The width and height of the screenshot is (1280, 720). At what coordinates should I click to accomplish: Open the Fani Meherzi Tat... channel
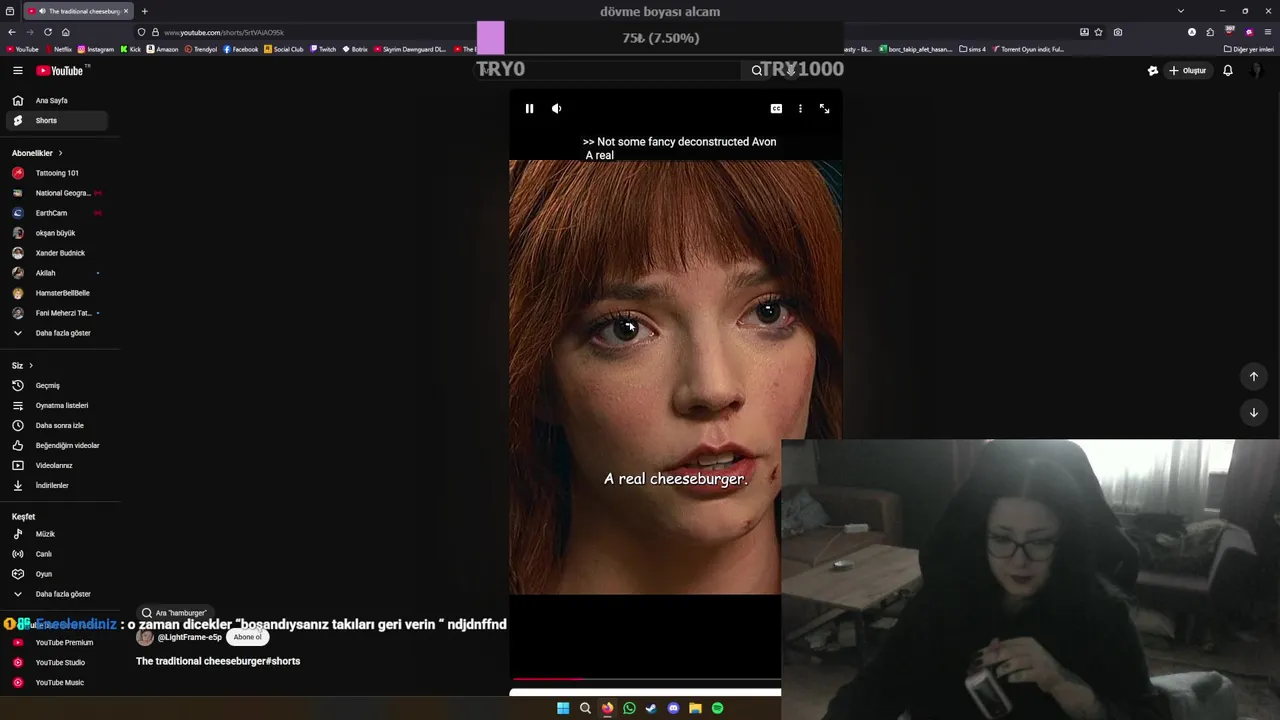56,313
